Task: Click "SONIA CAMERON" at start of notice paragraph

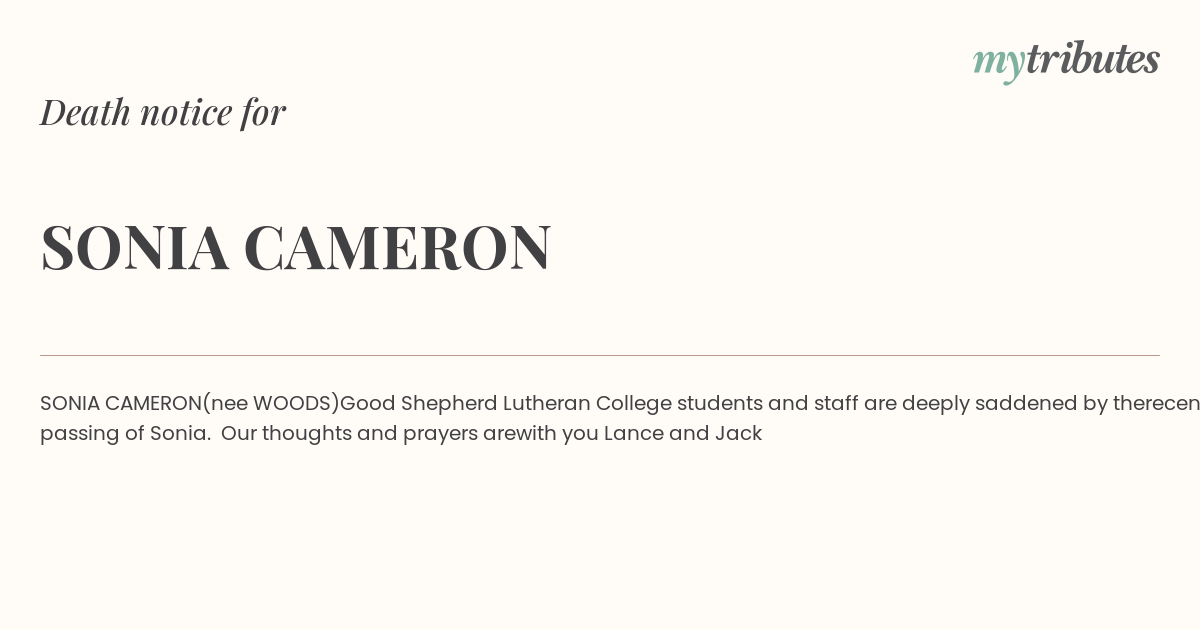Action: [121, 403]
